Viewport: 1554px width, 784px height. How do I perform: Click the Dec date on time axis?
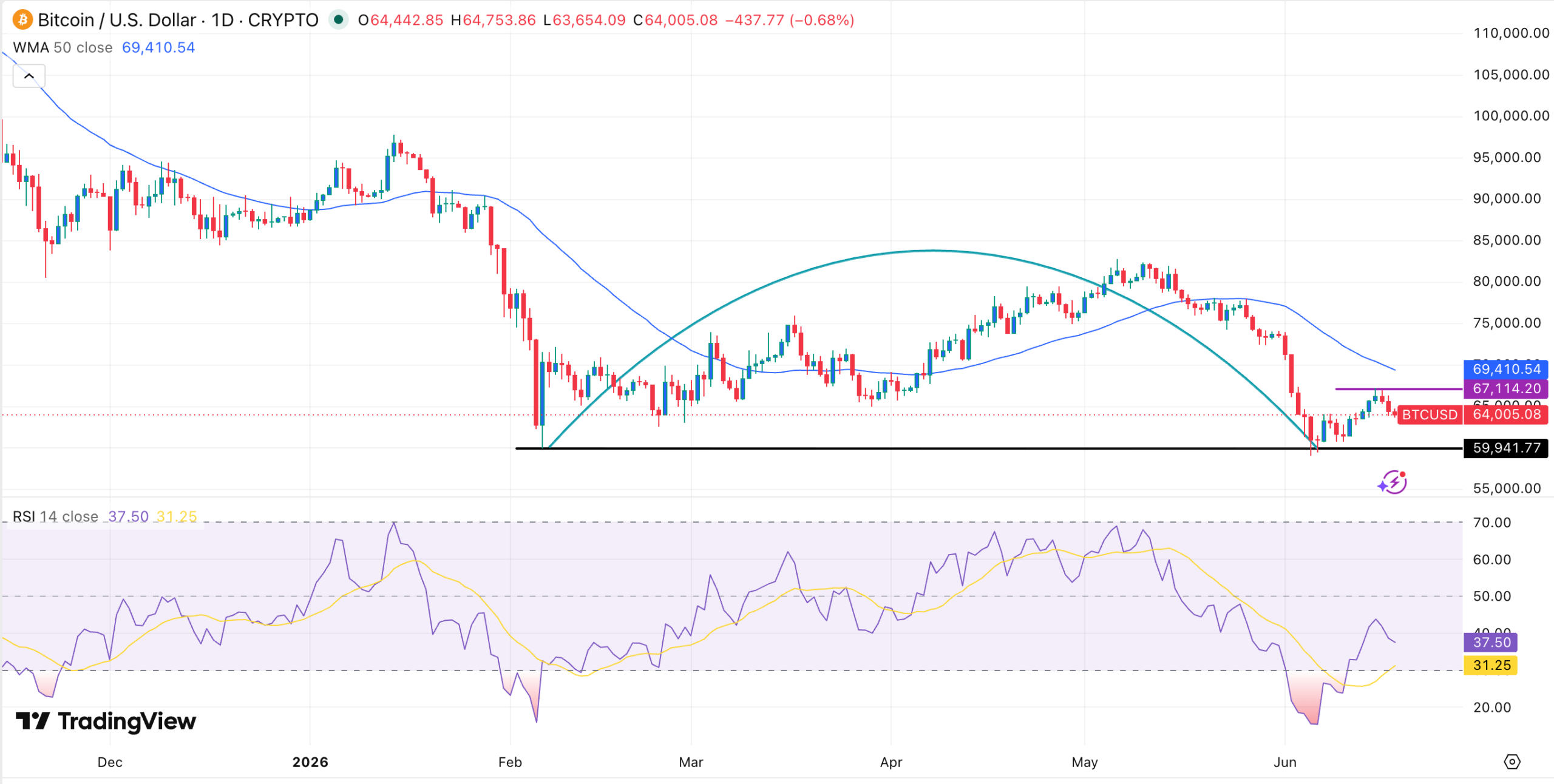(110, 762)
